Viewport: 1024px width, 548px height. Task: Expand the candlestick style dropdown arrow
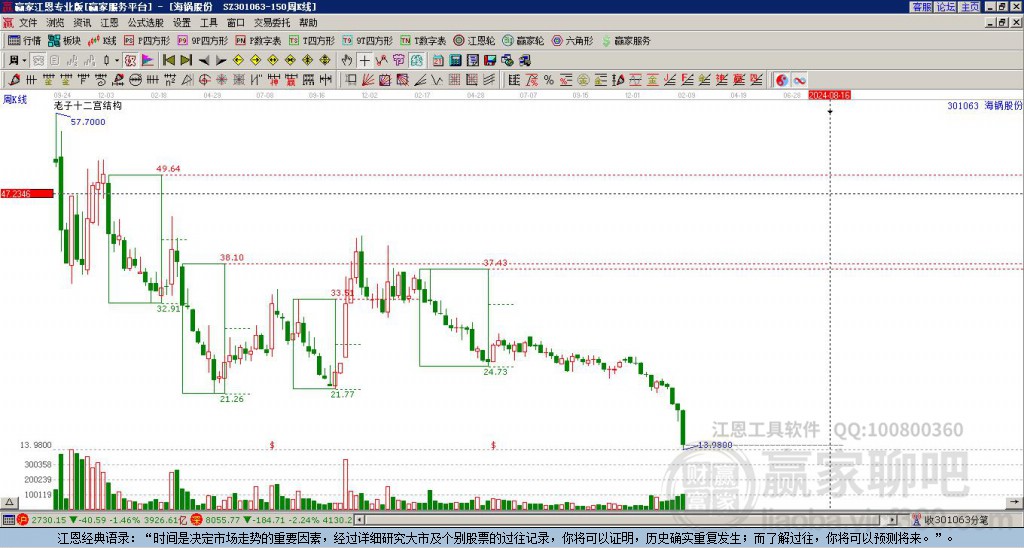tap(117, 61)
